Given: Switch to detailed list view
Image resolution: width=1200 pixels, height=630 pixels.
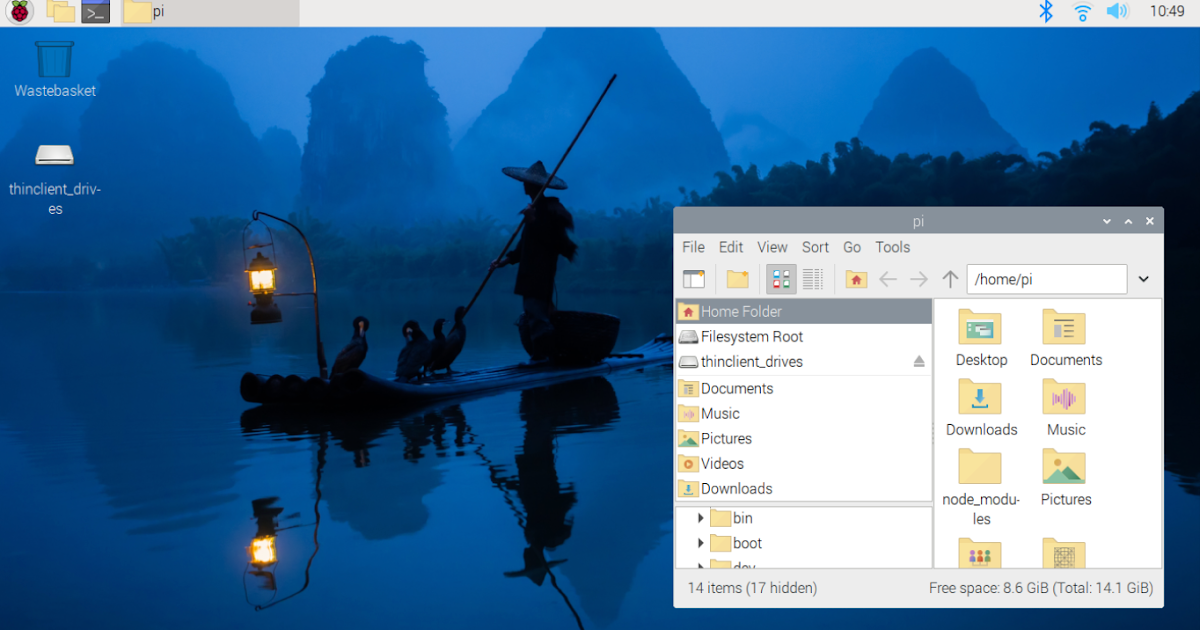Looking at the screenshot, I should point(812,279).
